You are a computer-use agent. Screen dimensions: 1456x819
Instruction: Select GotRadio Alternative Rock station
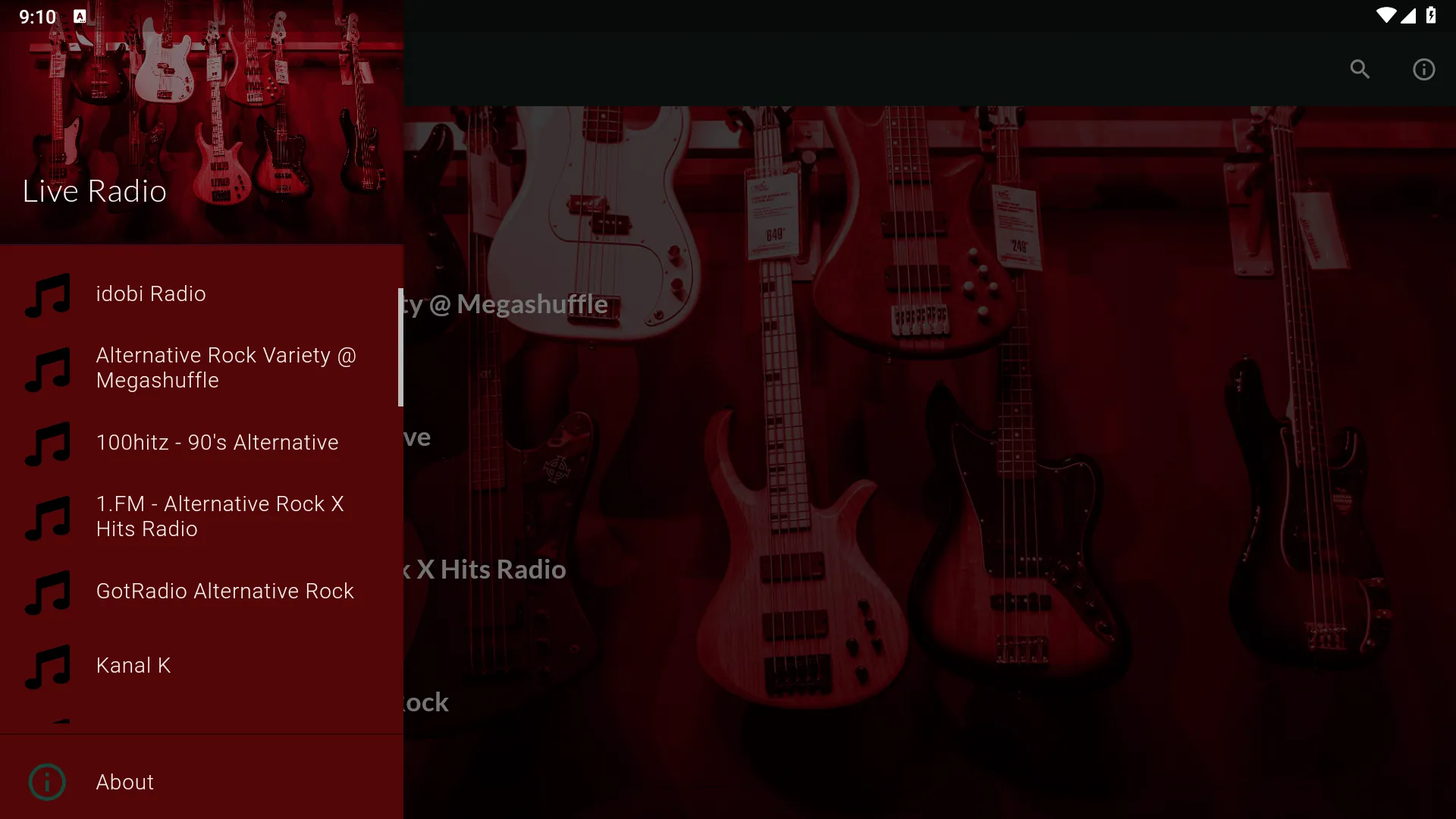(x=224, y=590)
